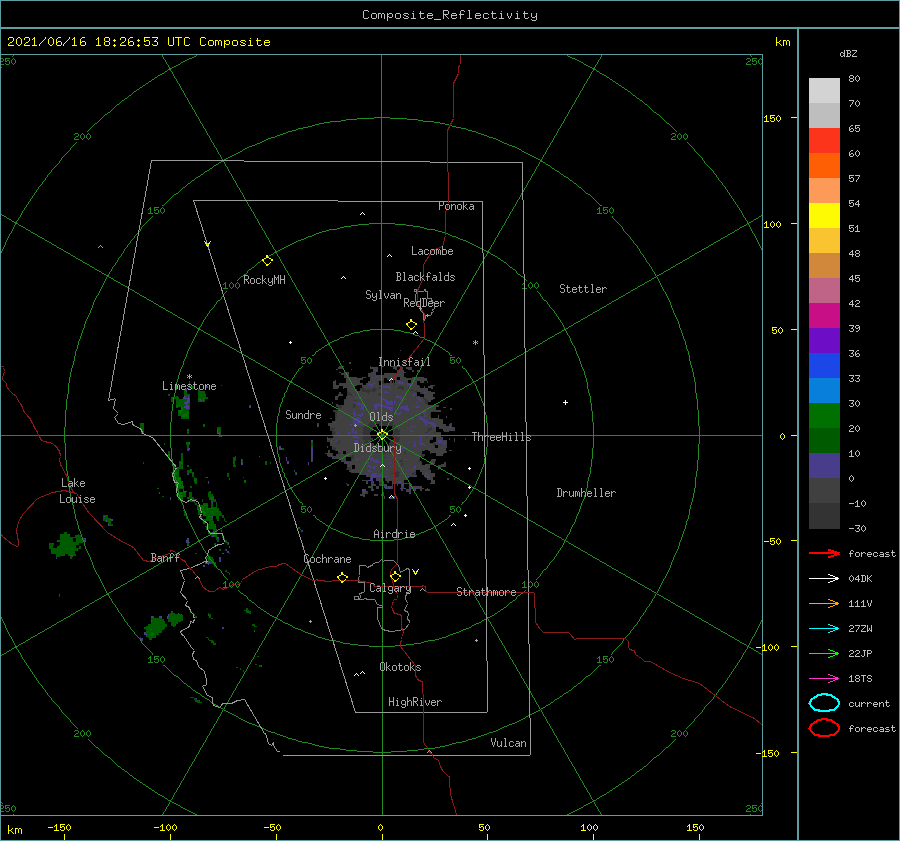The width and height of the screenshot is (900, 841).
Task: Click the Ponoka town label
Action: tap(456, 206)
